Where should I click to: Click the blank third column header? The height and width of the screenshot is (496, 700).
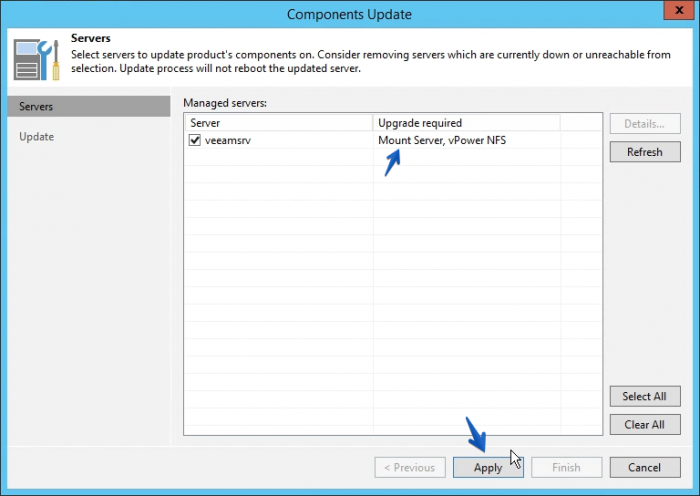click(x=581, y=123)
